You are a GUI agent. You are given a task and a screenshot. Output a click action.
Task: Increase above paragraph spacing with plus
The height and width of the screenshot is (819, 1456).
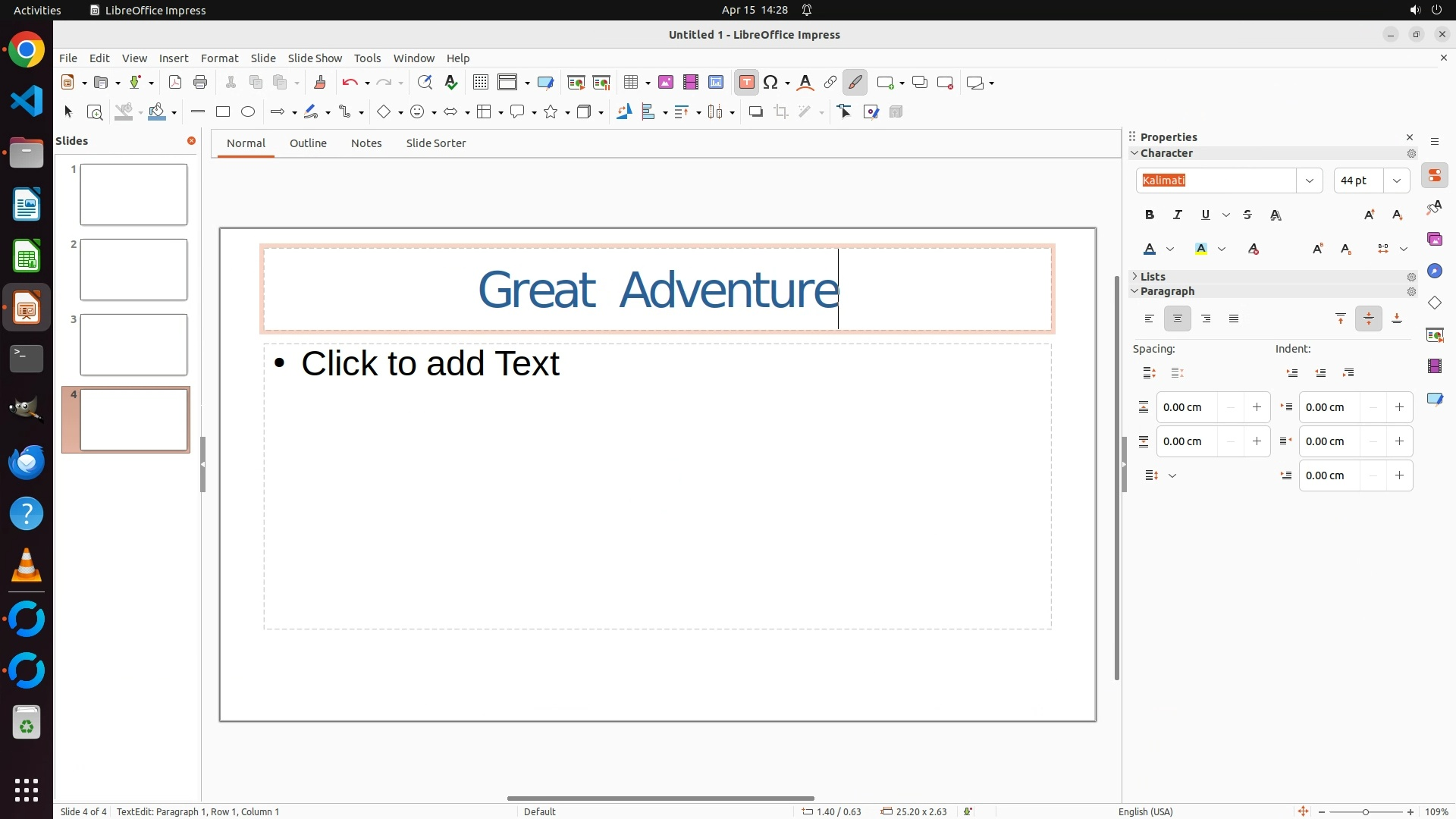coord(1257,407)
